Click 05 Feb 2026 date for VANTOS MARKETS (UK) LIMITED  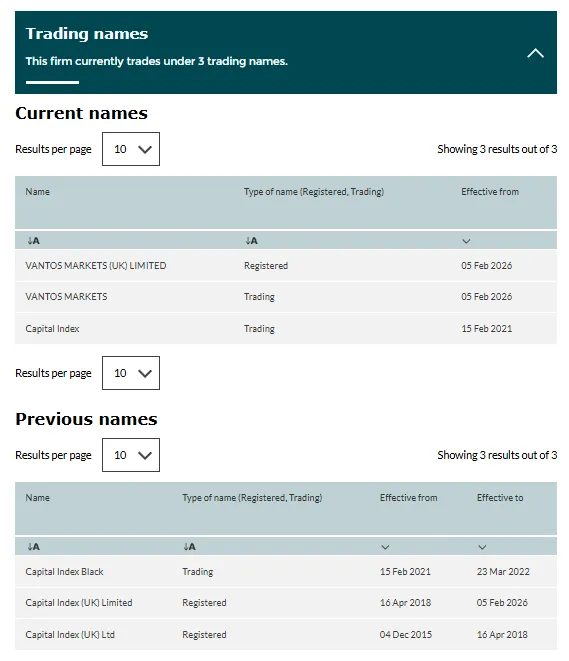click(x=486, y=266)
